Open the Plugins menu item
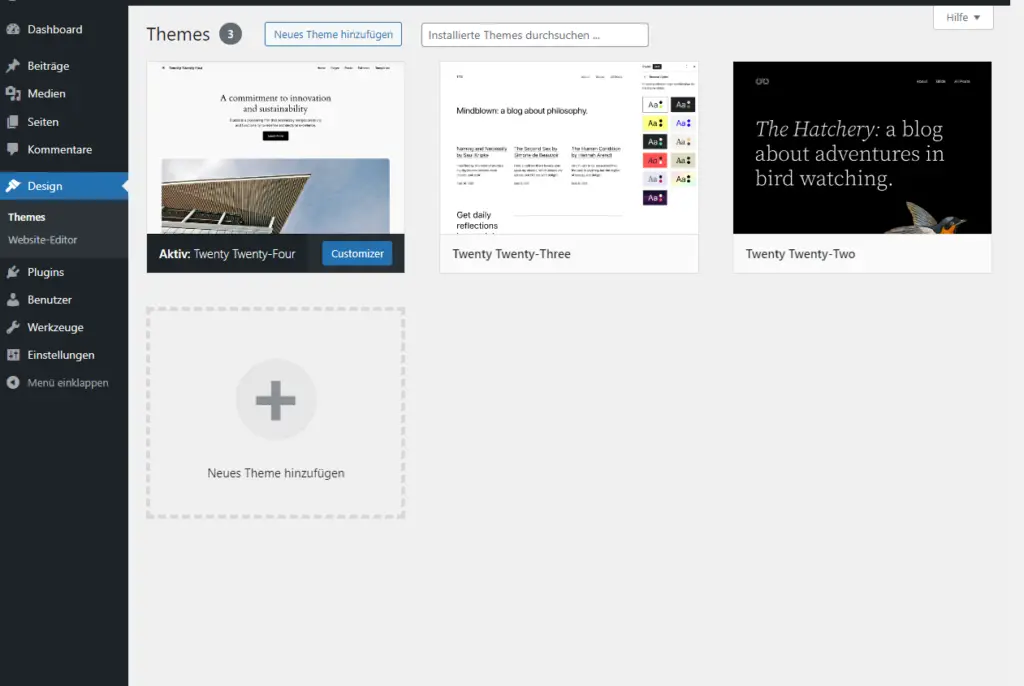The image size is (1024, 686). [x=64, y=272]
